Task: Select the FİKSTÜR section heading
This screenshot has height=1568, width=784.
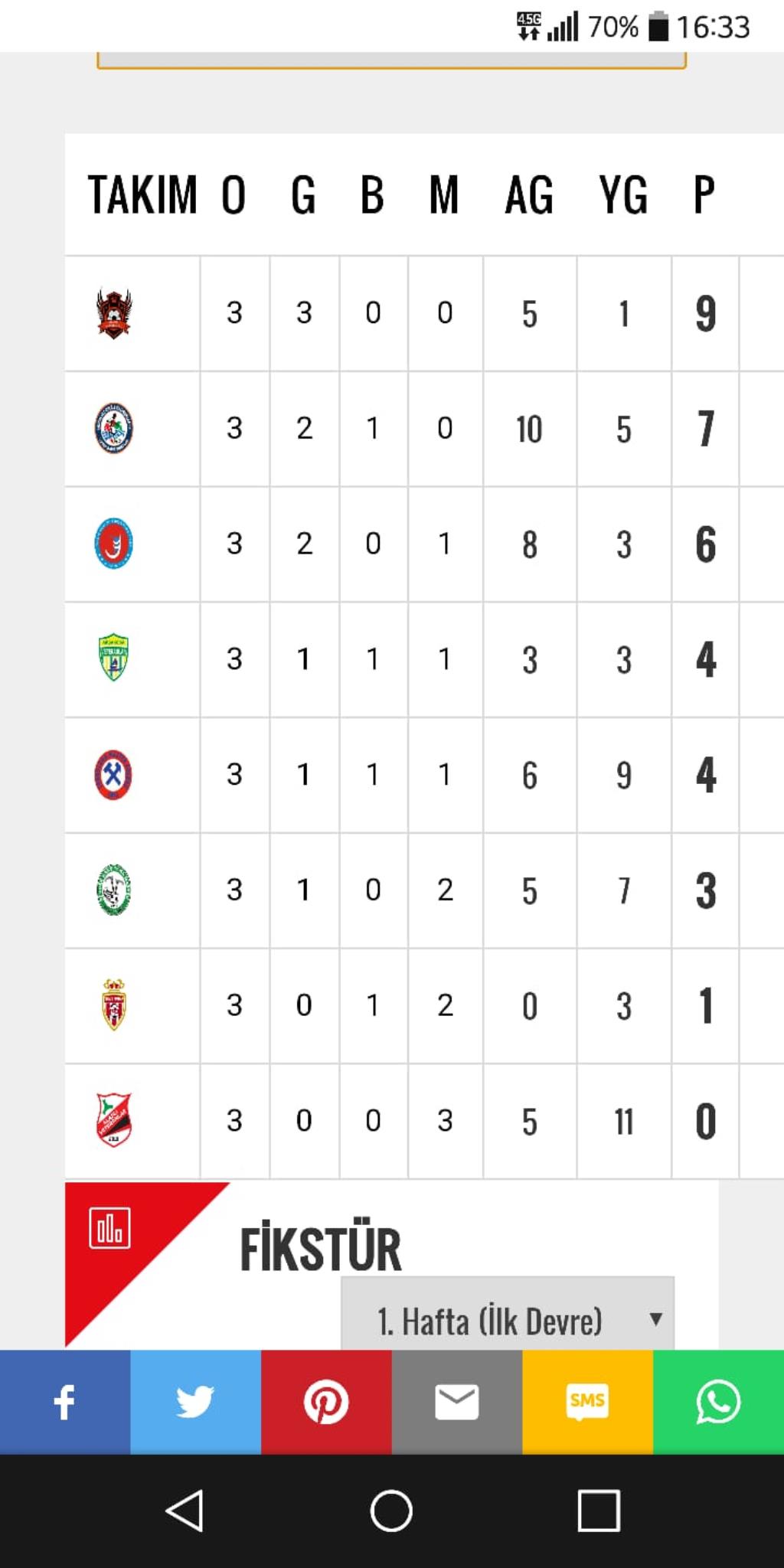Action: [x=321, y=1249]
